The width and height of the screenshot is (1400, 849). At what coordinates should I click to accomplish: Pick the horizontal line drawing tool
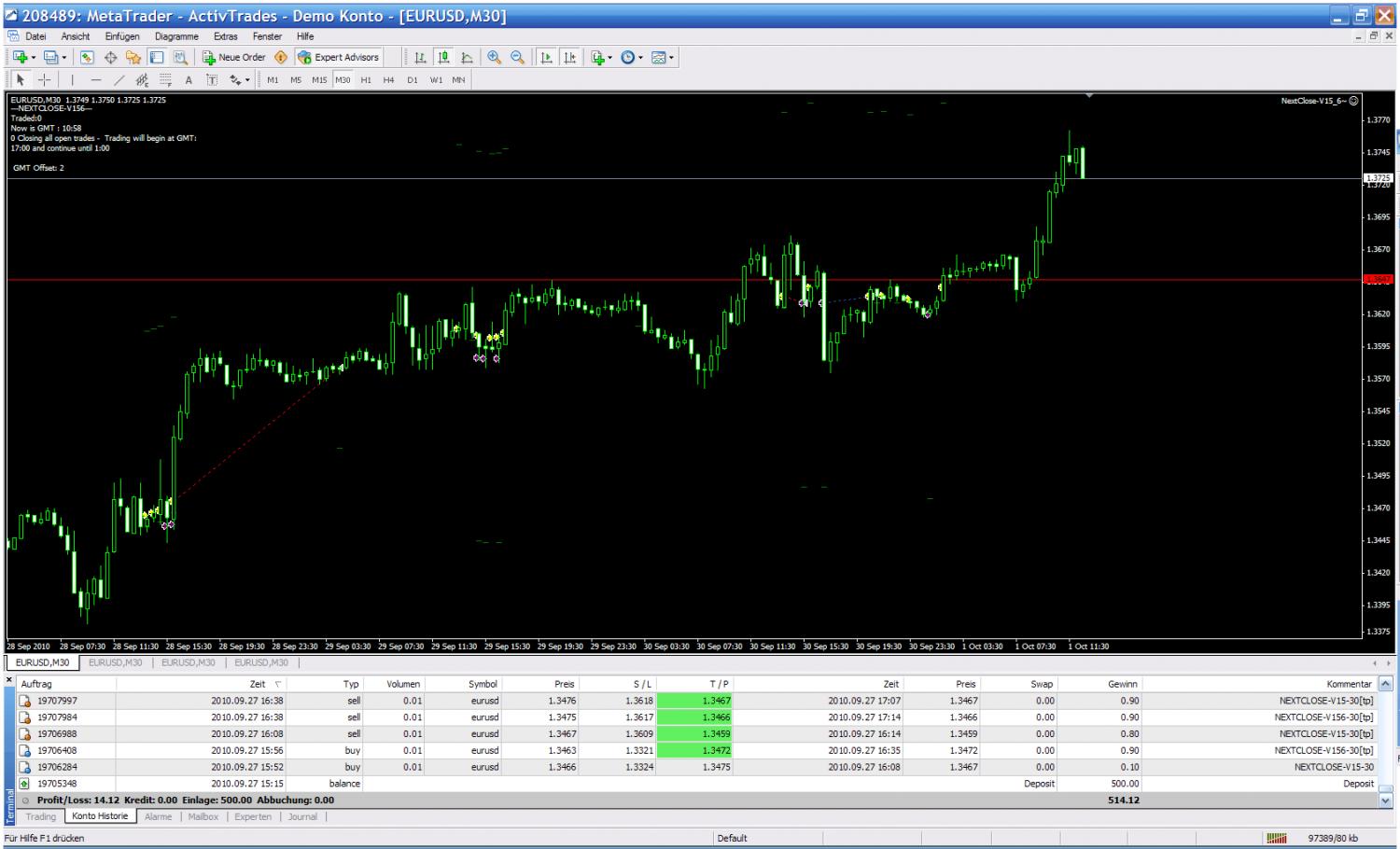click(x=95, y=80)
